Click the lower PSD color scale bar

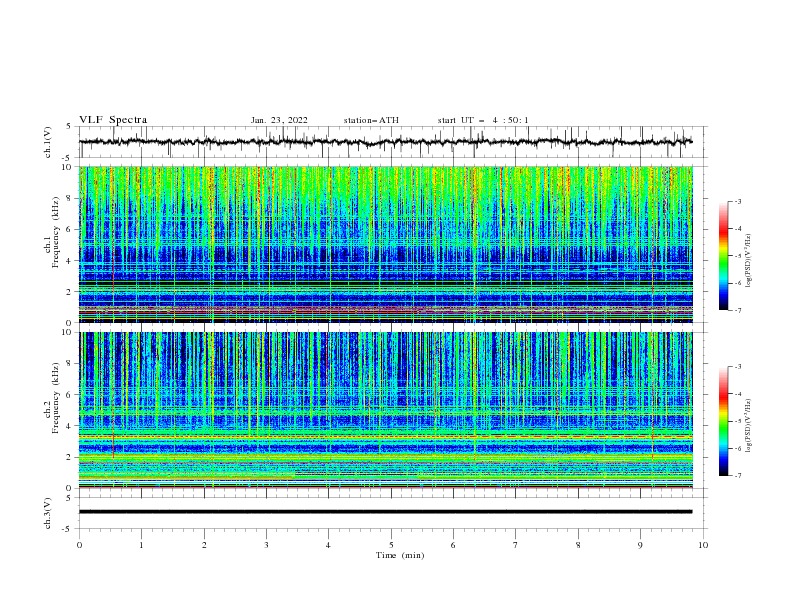pyautogui.click(x=723, y=421)
